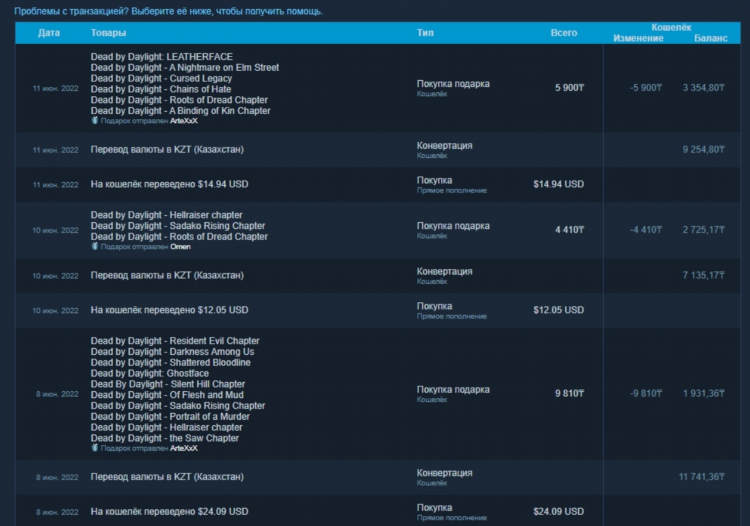The width and height of the screenshot is (750, 526).
Task: Open recipient ArteXxX in the 9 810₸ gift purchase
Action: 184,449
